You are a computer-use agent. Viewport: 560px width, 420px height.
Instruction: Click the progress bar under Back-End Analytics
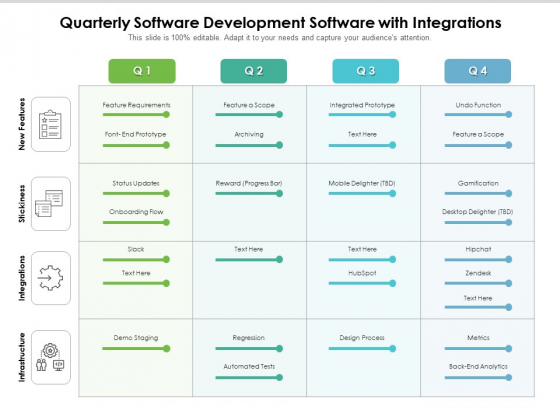click(478, 378)
